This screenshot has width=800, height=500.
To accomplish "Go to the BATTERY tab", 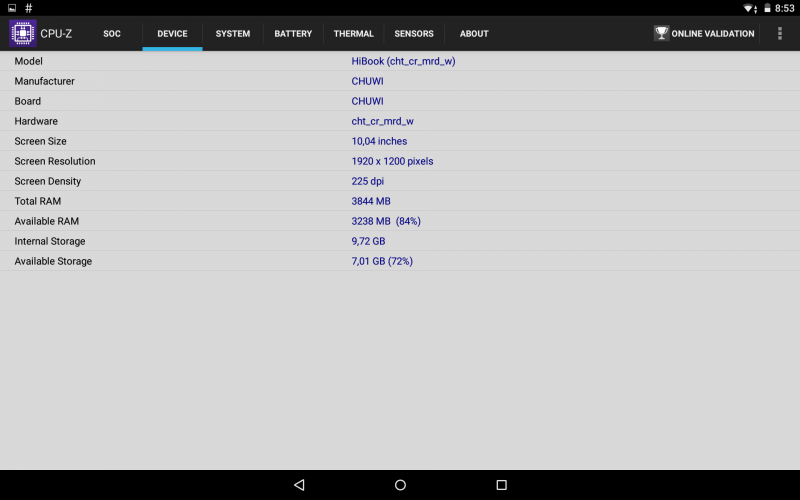I will point(293,34).
